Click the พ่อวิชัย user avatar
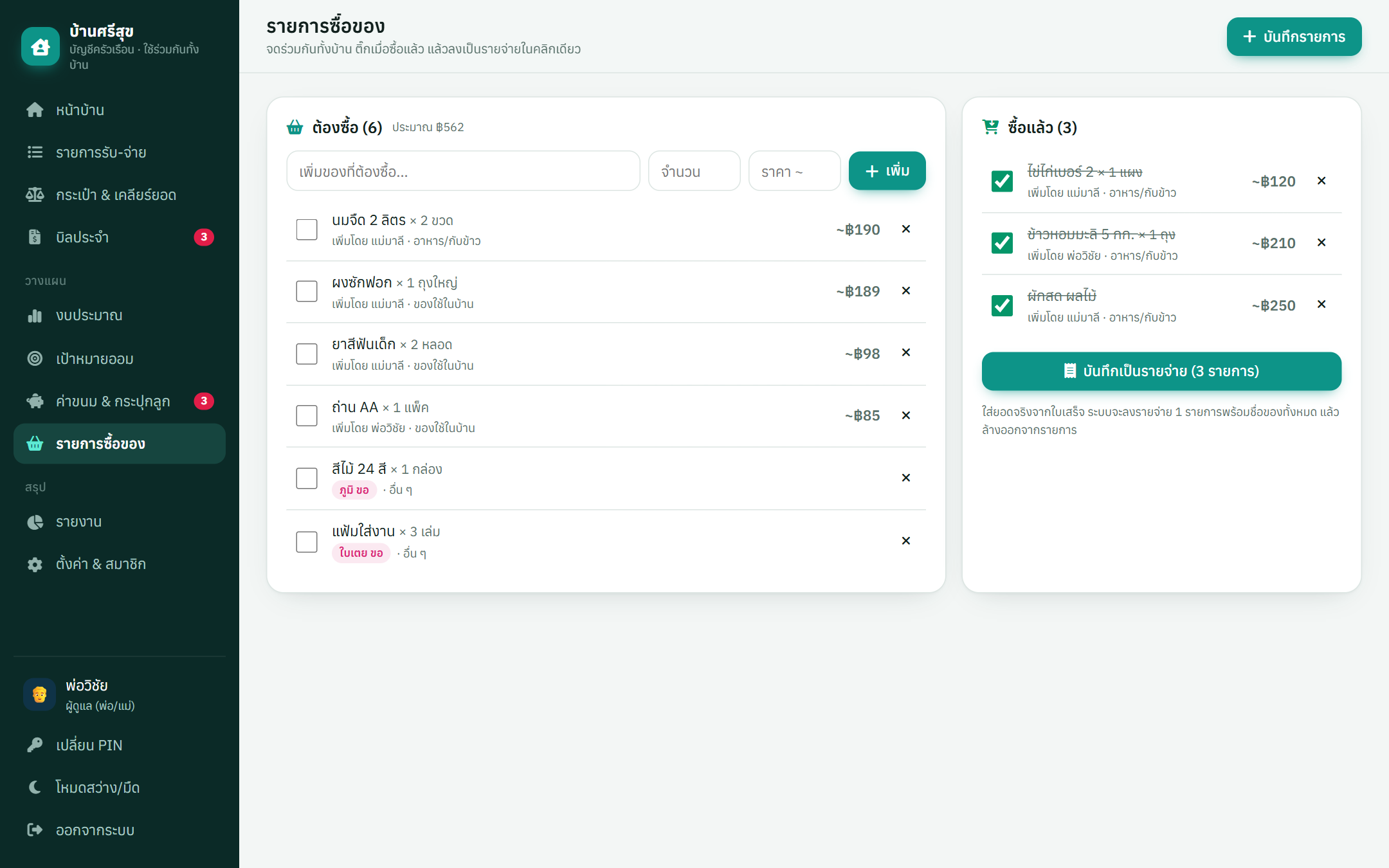1389x868 pixels. coord(39,694)
